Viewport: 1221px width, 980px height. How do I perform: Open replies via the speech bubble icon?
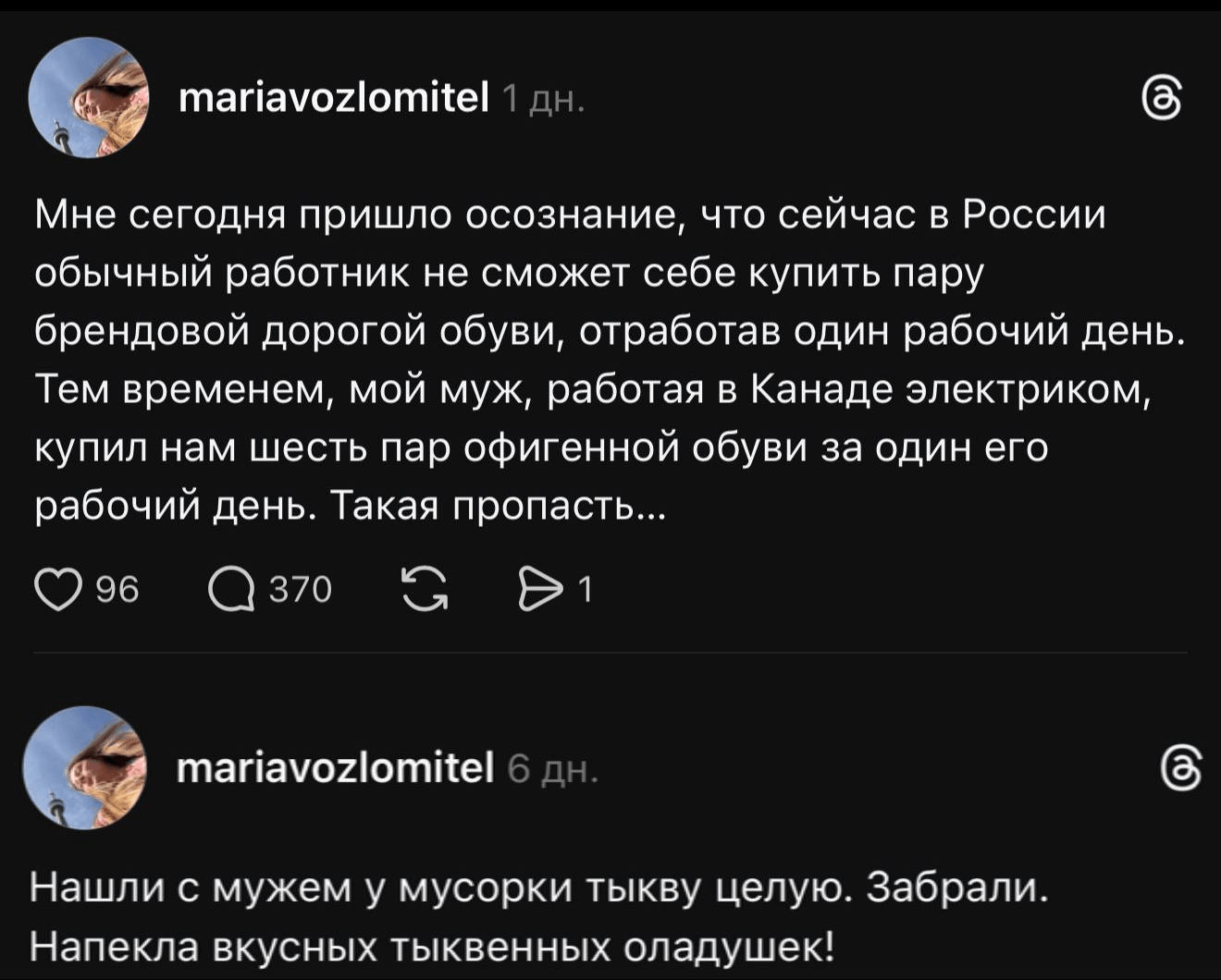click(231, 589)
